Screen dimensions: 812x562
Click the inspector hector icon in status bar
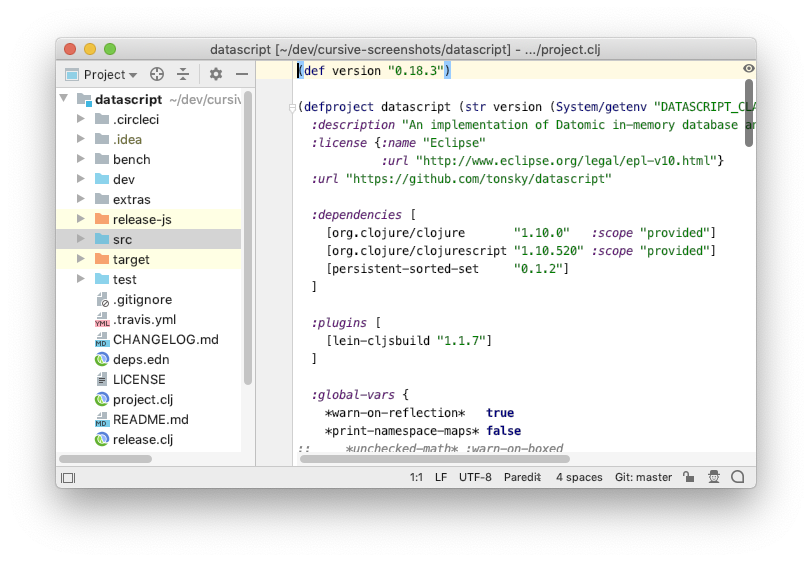point(714,477)
